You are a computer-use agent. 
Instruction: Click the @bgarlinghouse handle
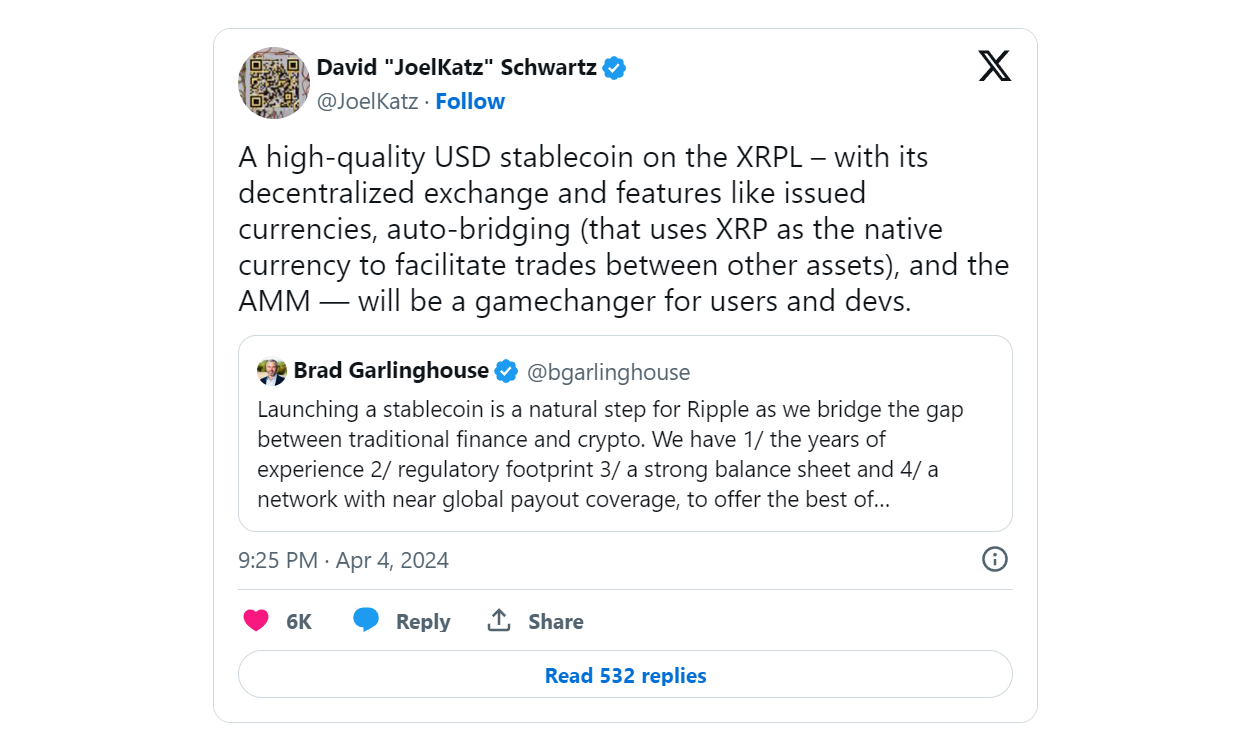click(x=608, y=372)
